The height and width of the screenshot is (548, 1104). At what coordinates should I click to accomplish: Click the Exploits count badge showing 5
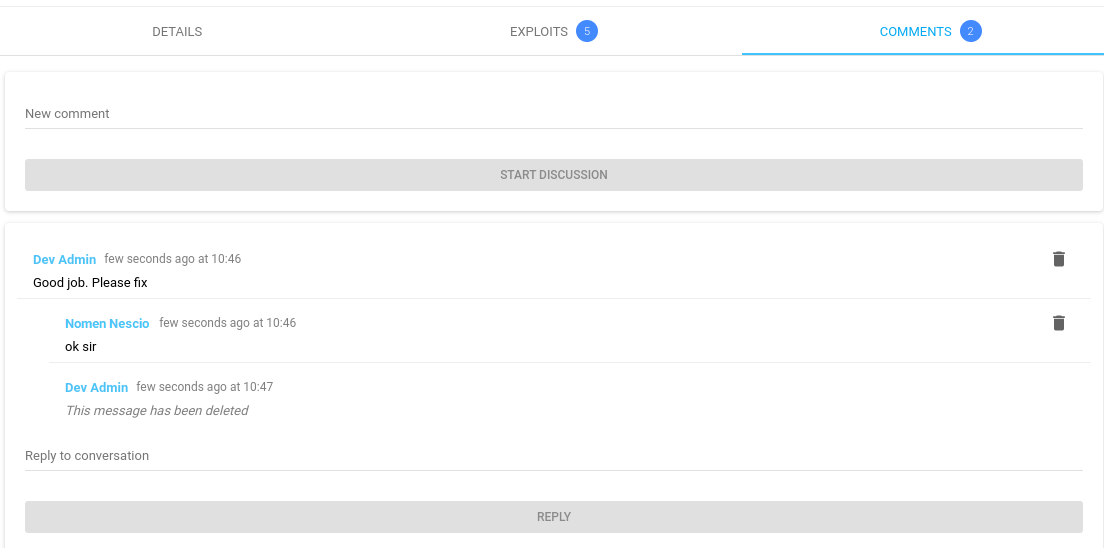(587, 32)
